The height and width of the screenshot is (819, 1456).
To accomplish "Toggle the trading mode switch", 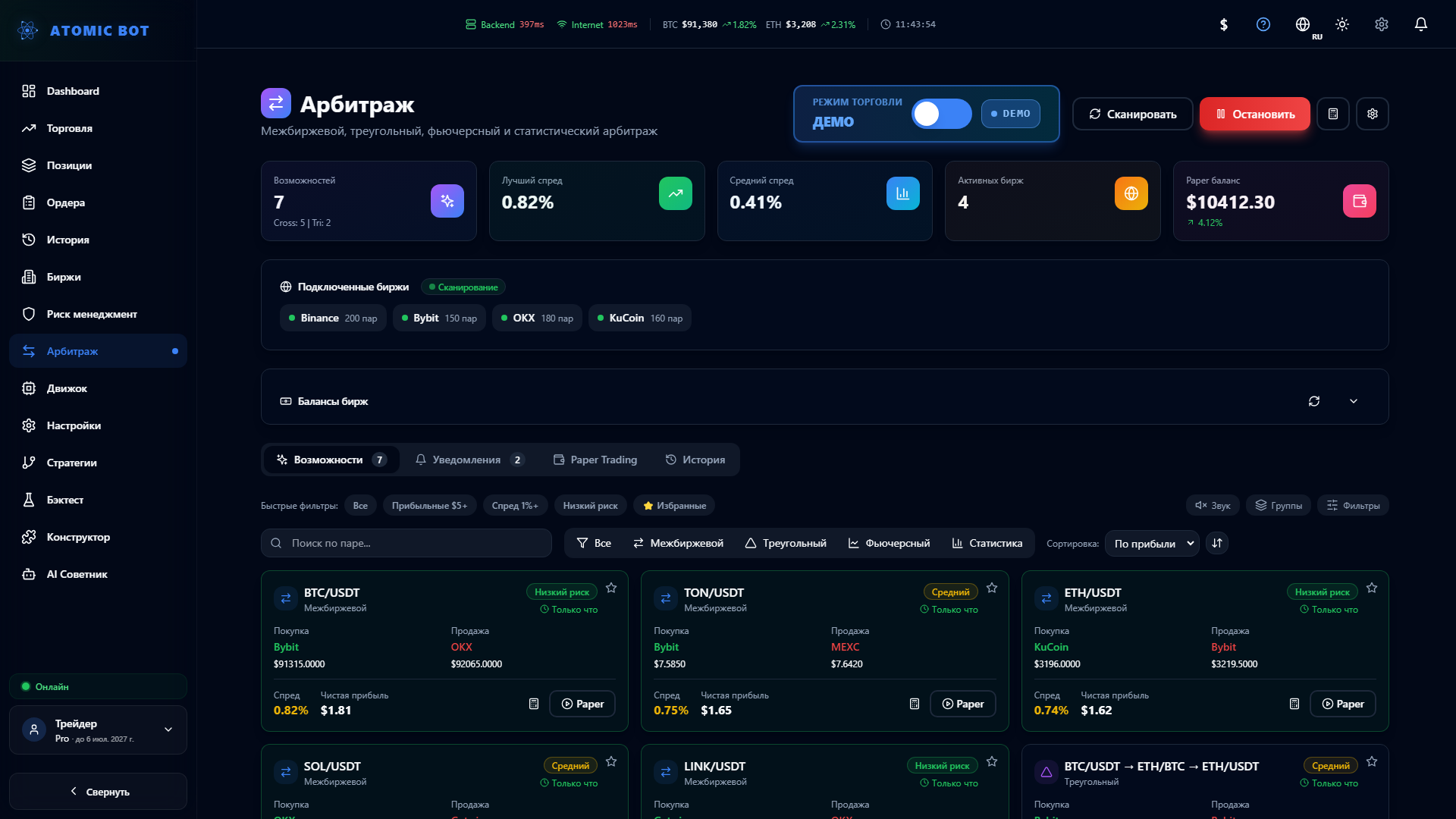I will pyautogui.click(x=941, y=114).
